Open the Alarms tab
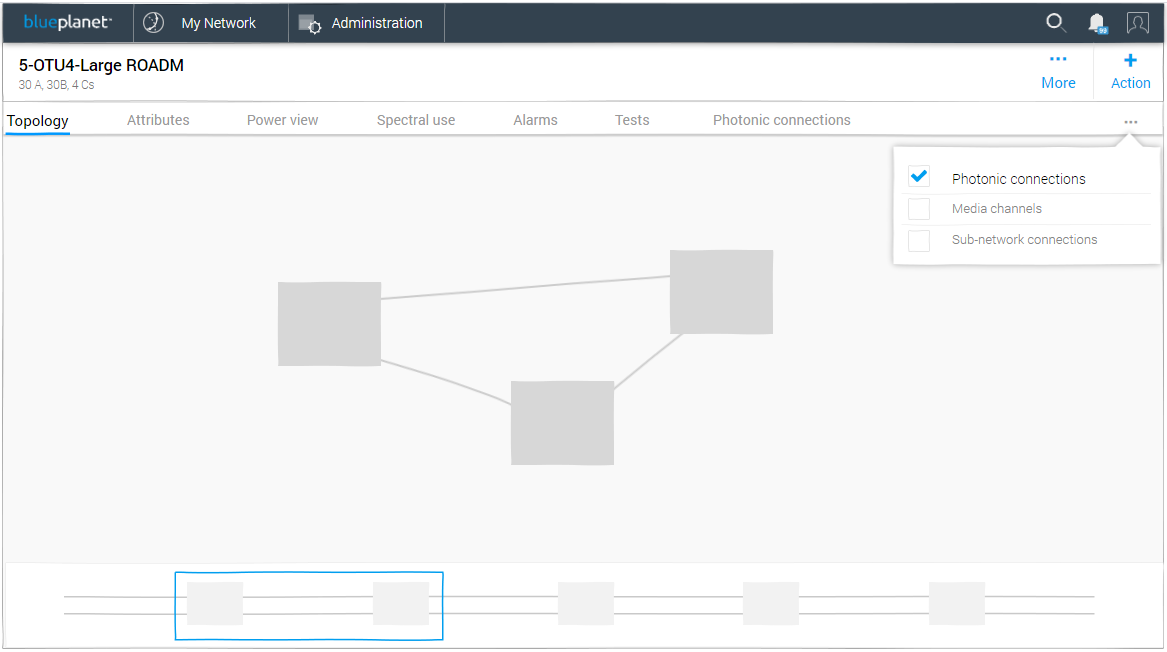The image size is (1167, 652). point(535,120)
